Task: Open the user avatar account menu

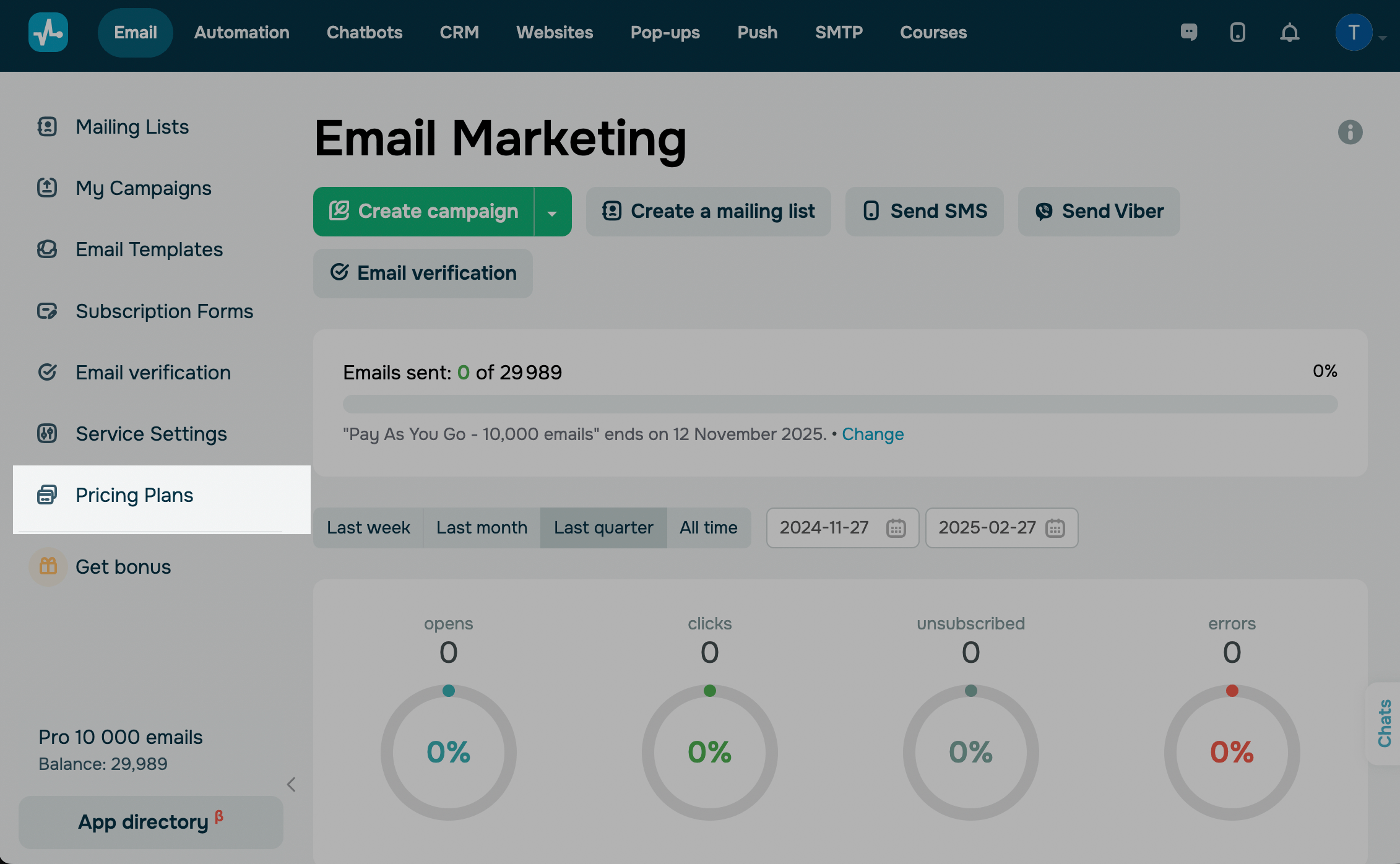Action: (x=1354, y=32)
